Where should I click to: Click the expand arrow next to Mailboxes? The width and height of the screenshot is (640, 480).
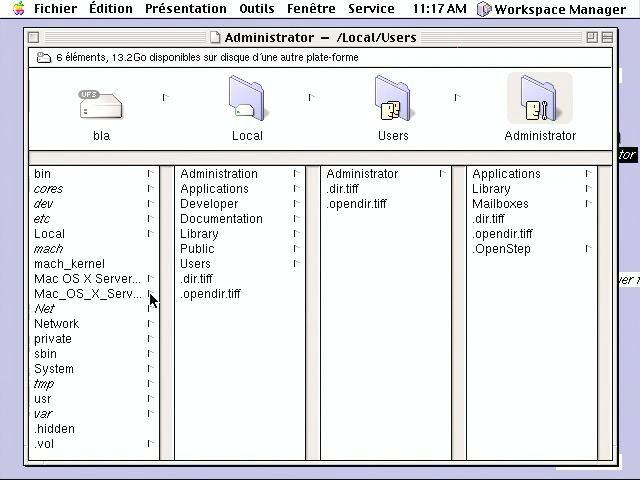(589, 203)
